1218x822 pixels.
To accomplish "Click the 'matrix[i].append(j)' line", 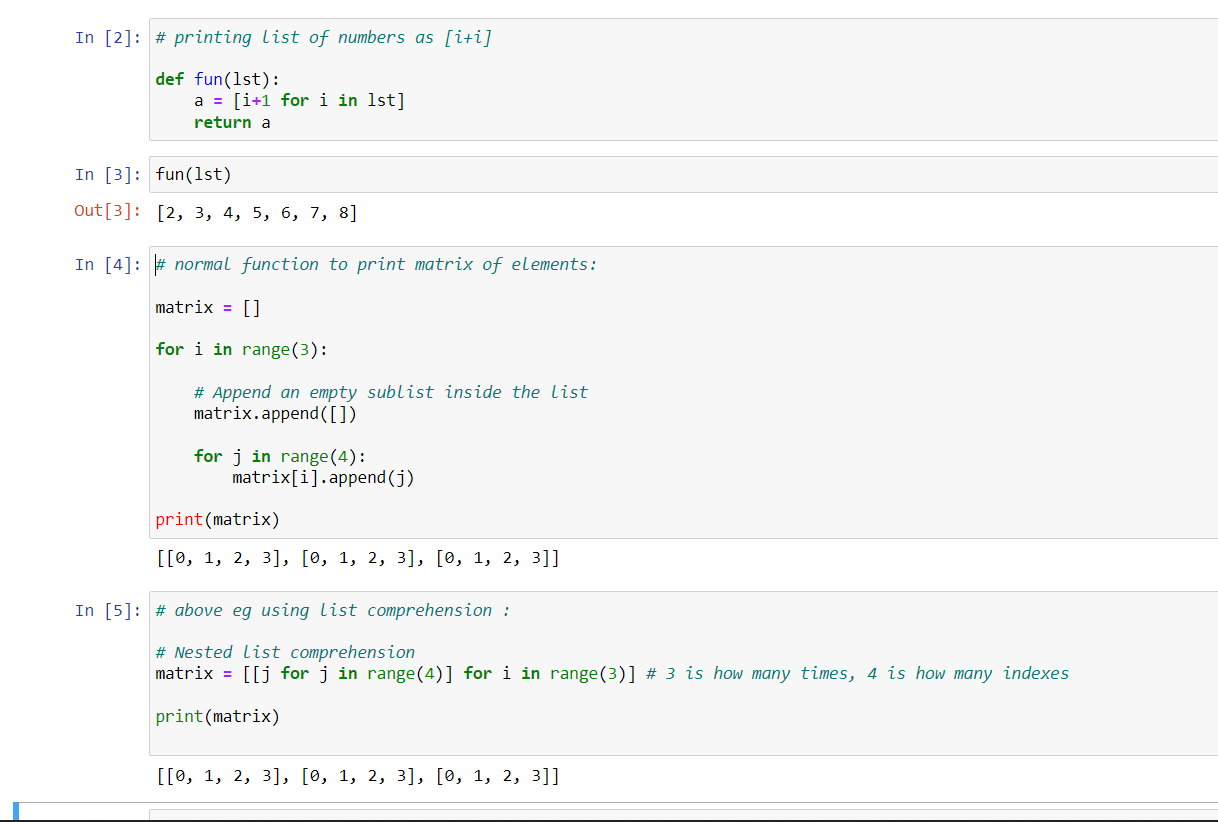I will [x=324, y=477].
